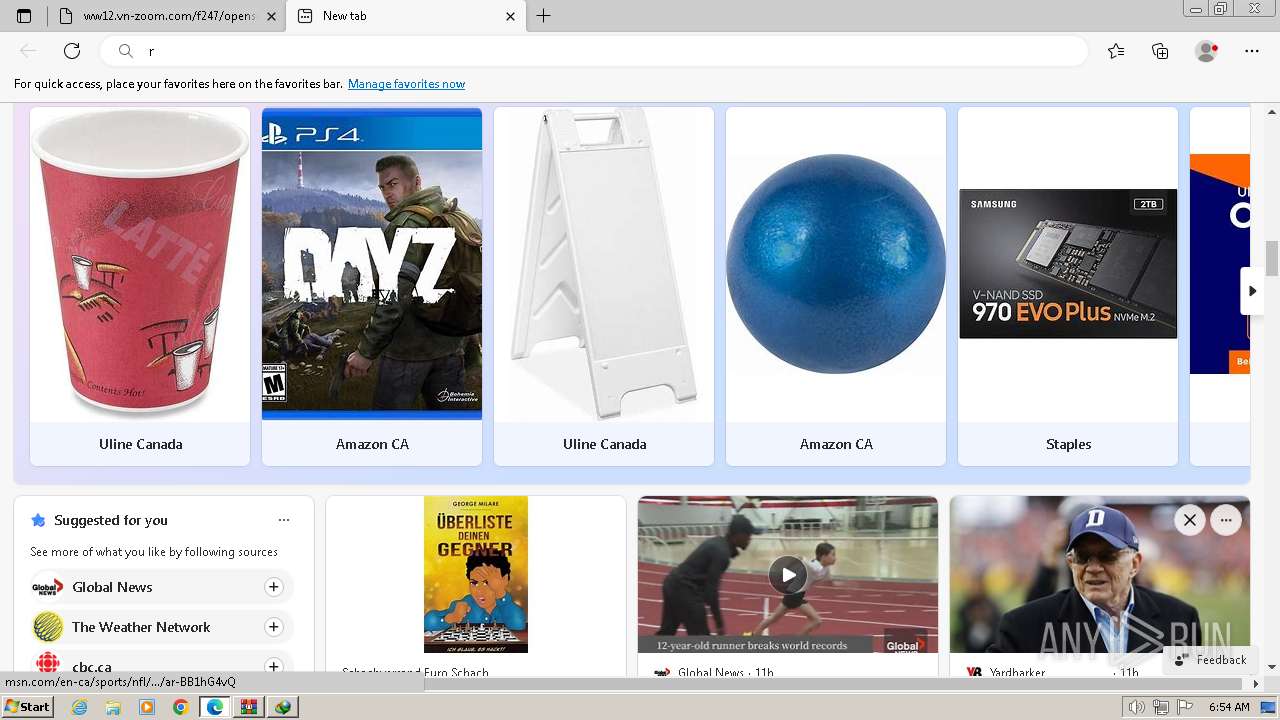
Task: Open Edge Settings and more menu
Action: coord(1252,51)
